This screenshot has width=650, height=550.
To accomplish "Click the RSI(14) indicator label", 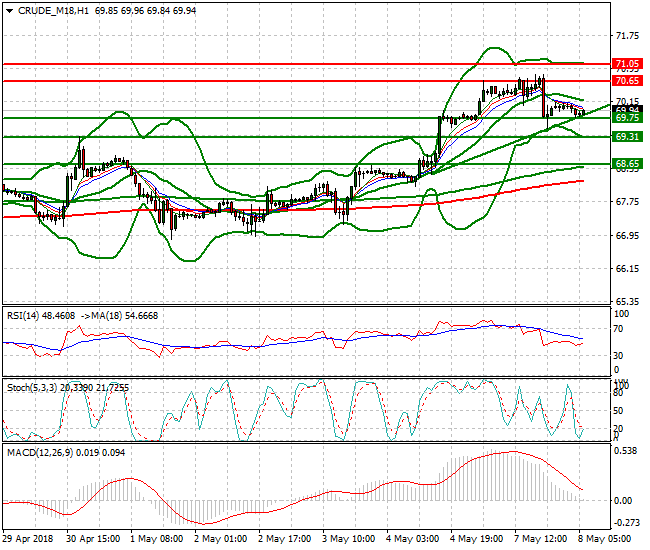I will [x=27, y=314].
